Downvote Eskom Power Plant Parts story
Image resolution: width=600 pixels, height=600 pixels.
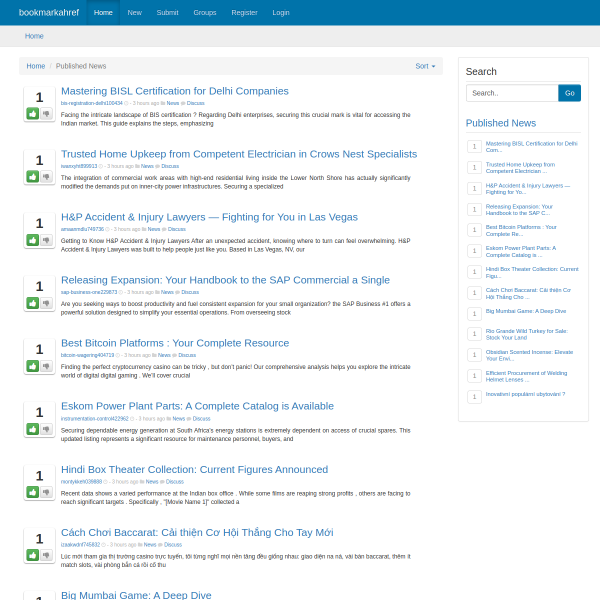tap(46, 429)
